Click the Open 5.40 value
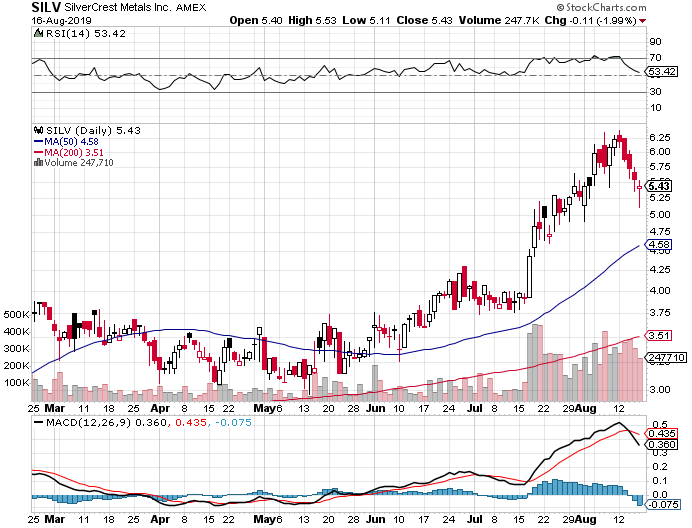The width and height of the screenshot is (692, 528). tap(256, 20)
